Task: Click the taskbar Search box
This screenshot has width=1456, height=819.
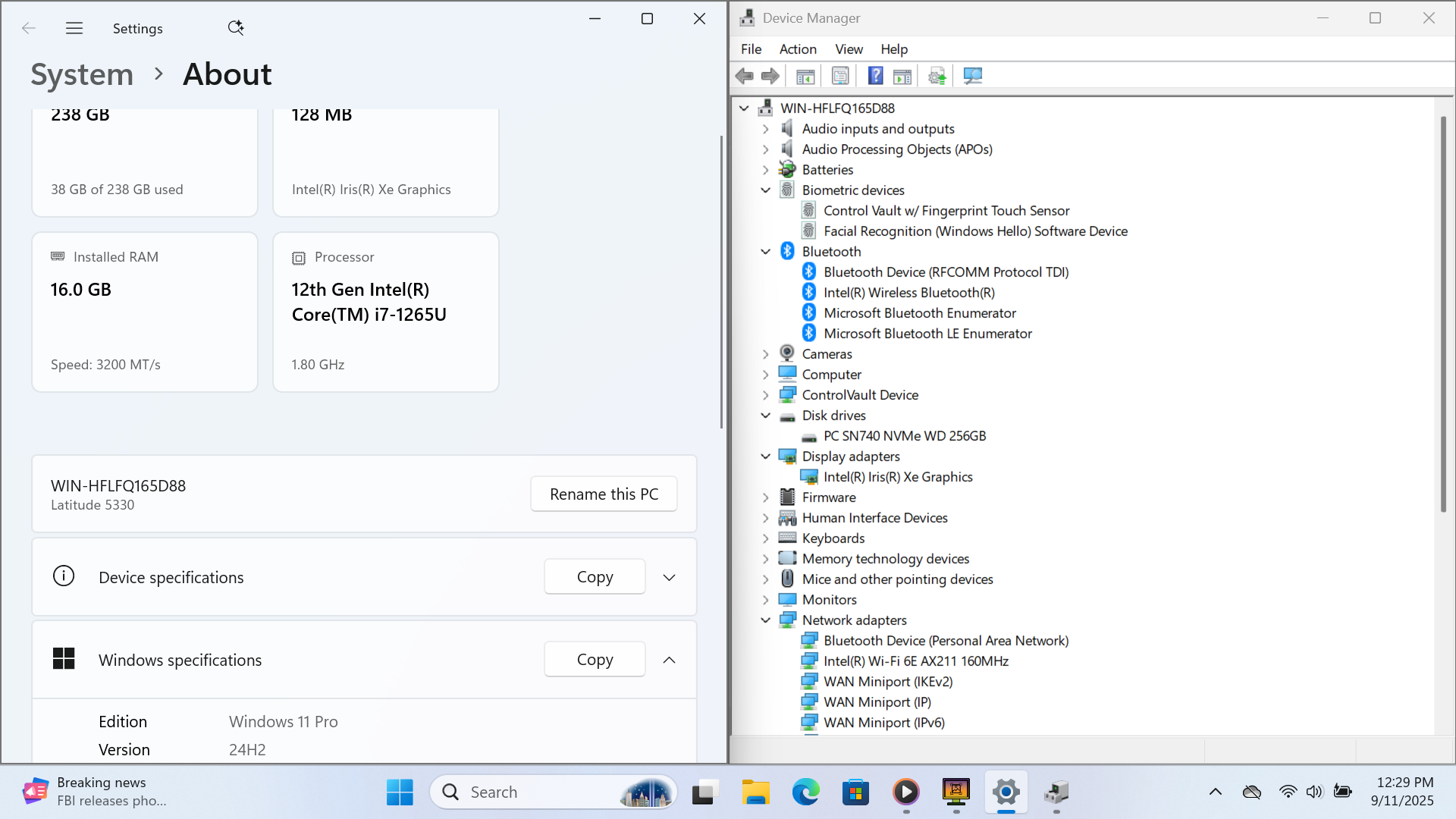Action: 554,792
